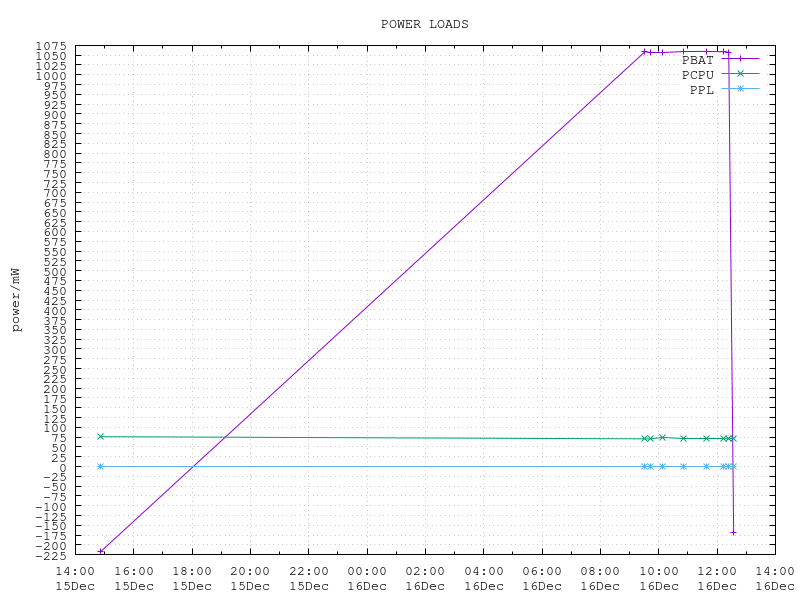Image resolution: width=800 pixels, height=600 pixels.
Task: Toggle the PBAT legend label
Action: coord(698,60)
